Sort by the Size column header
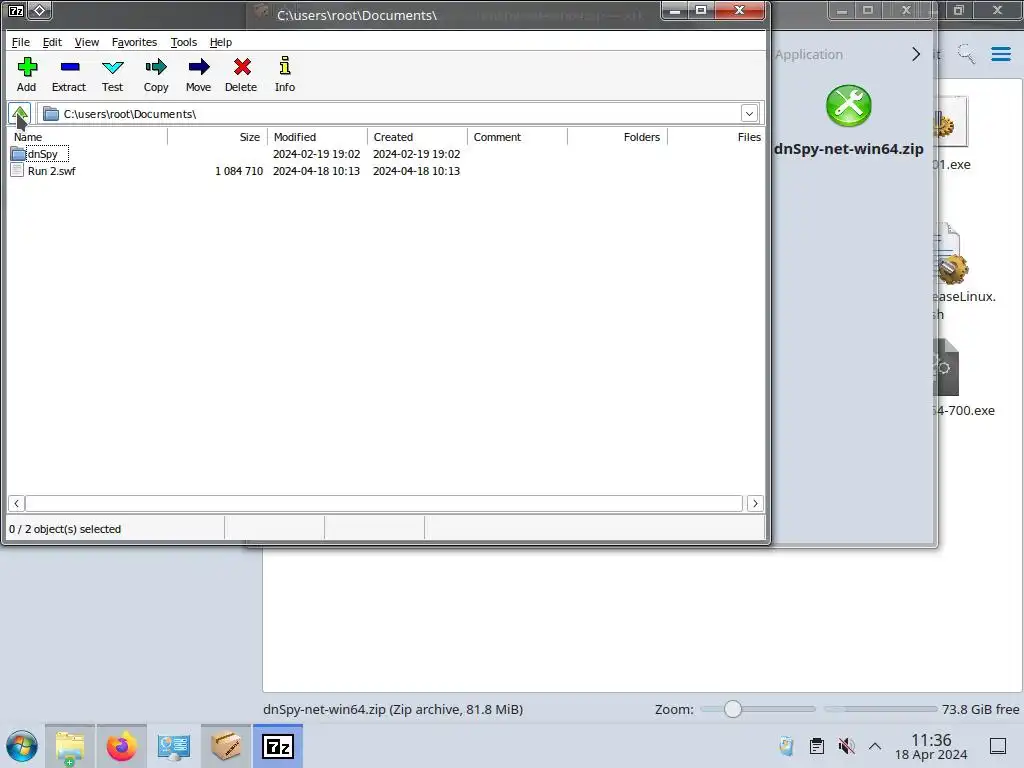 tap(217, 137)
